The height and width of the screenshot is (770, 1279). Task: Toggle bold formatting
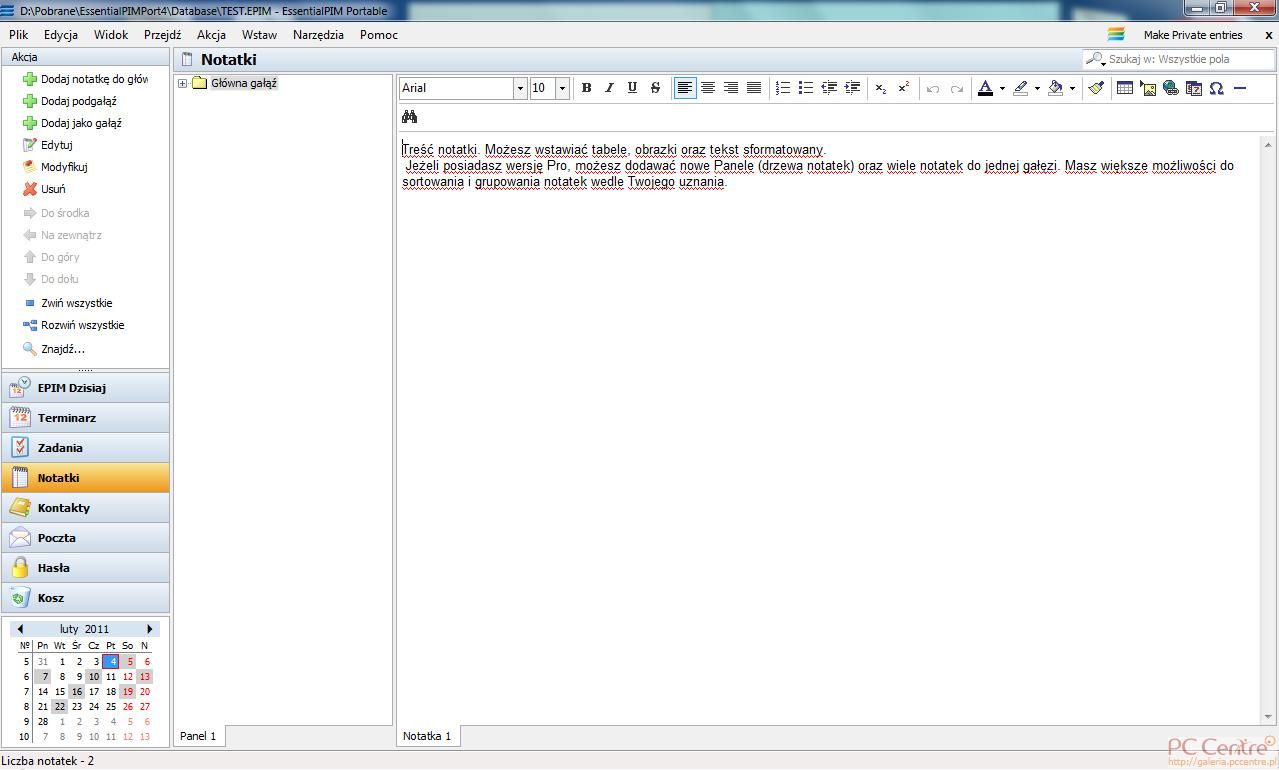(586, 88)
